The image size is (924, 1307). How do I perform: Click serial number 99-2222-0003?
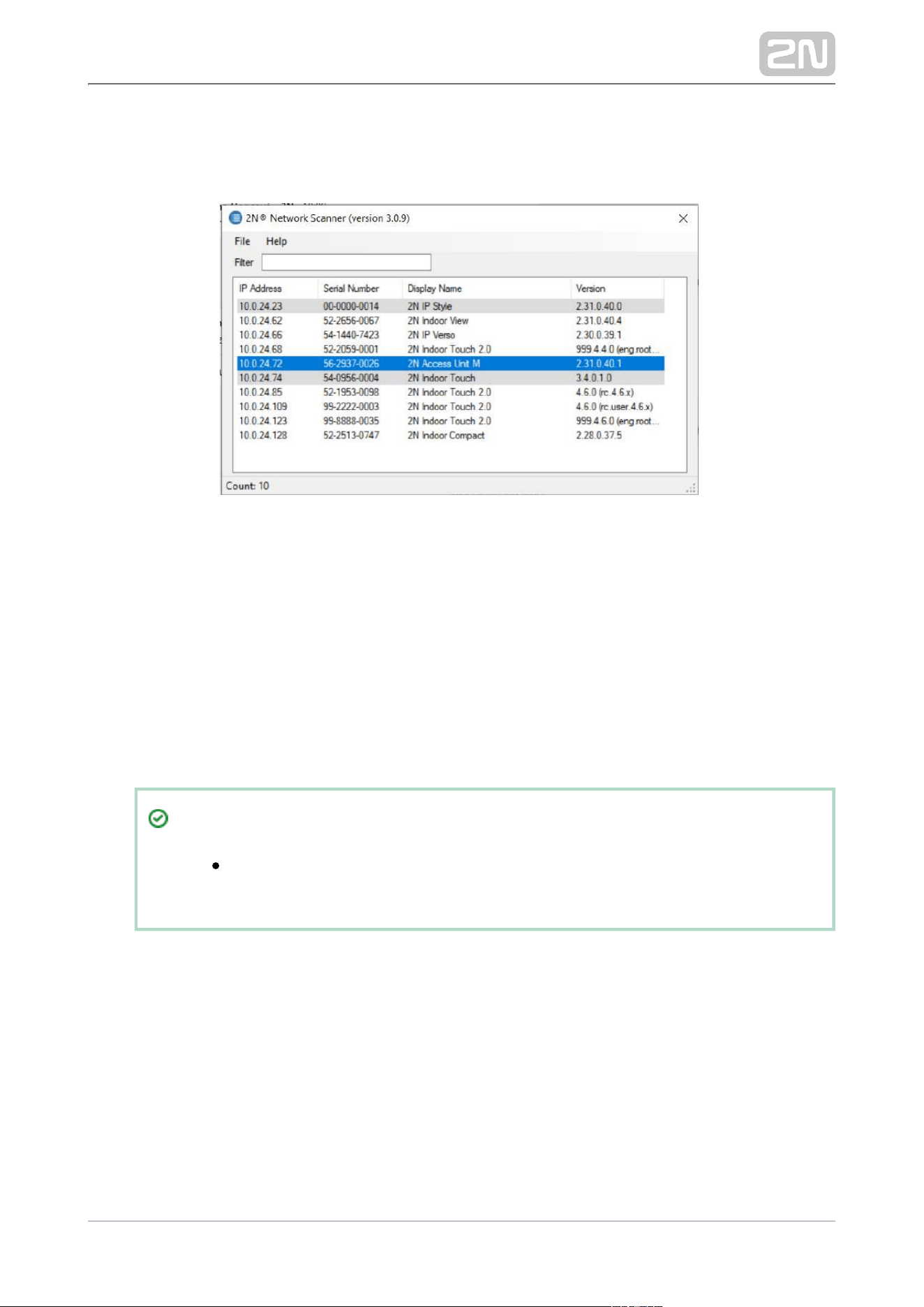(x=351, y=407)
